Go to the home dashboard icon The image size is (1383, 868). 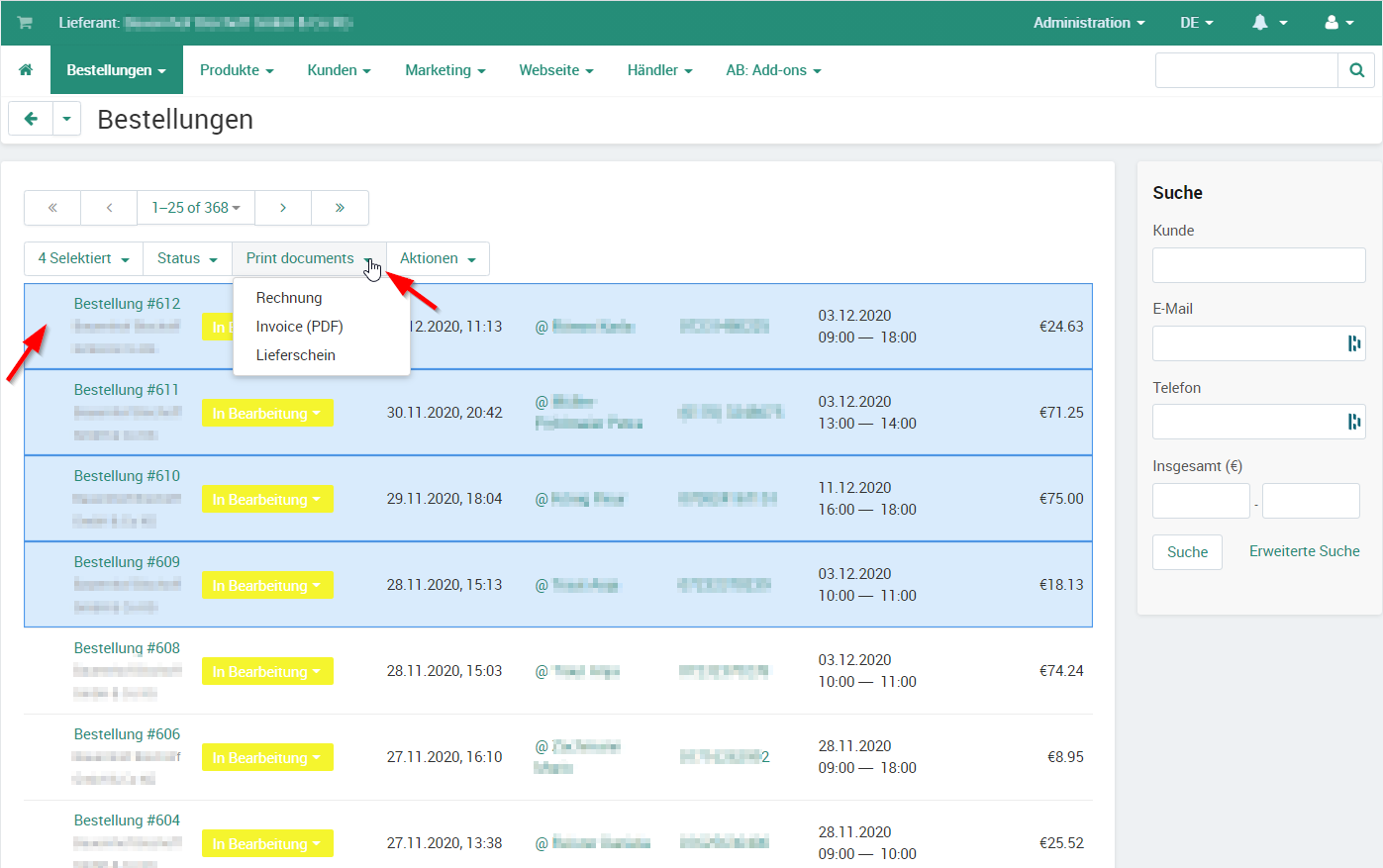[26, 70]
